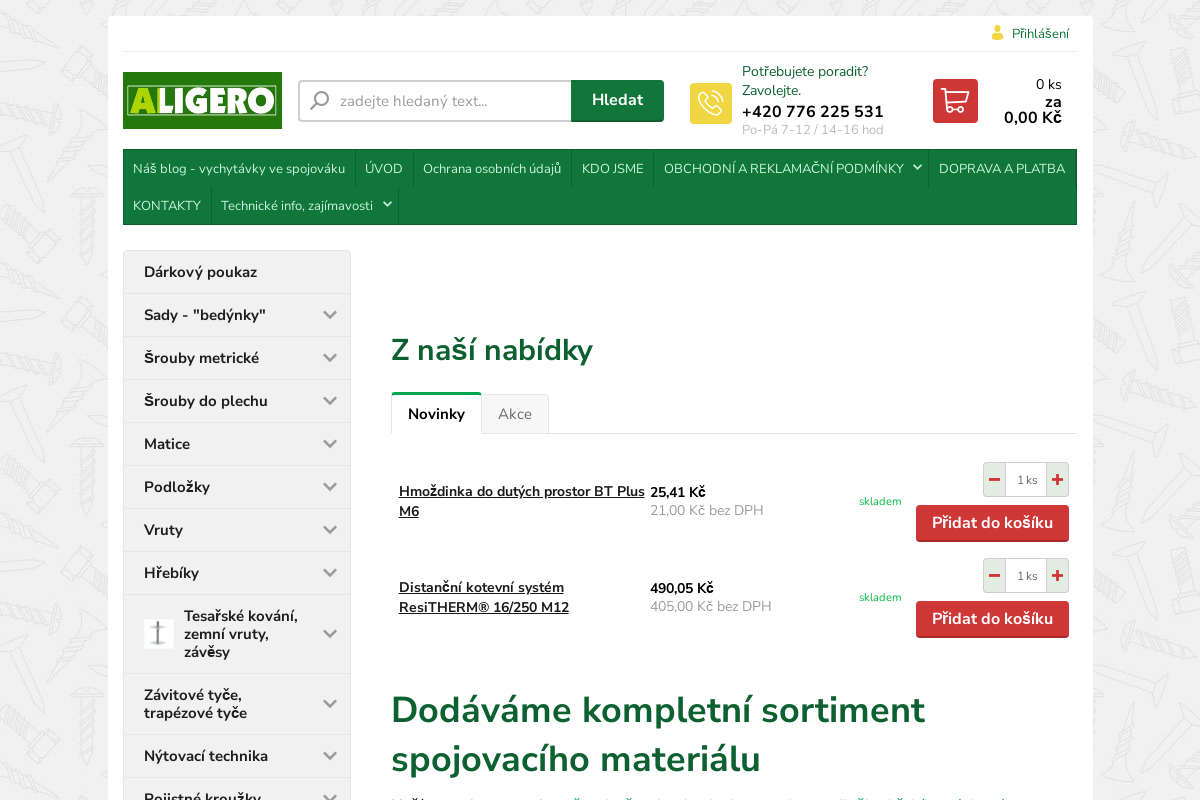Click the user icon beside Přihlášení
This screenshot has height=800, width=1200.
click(997, 33)
